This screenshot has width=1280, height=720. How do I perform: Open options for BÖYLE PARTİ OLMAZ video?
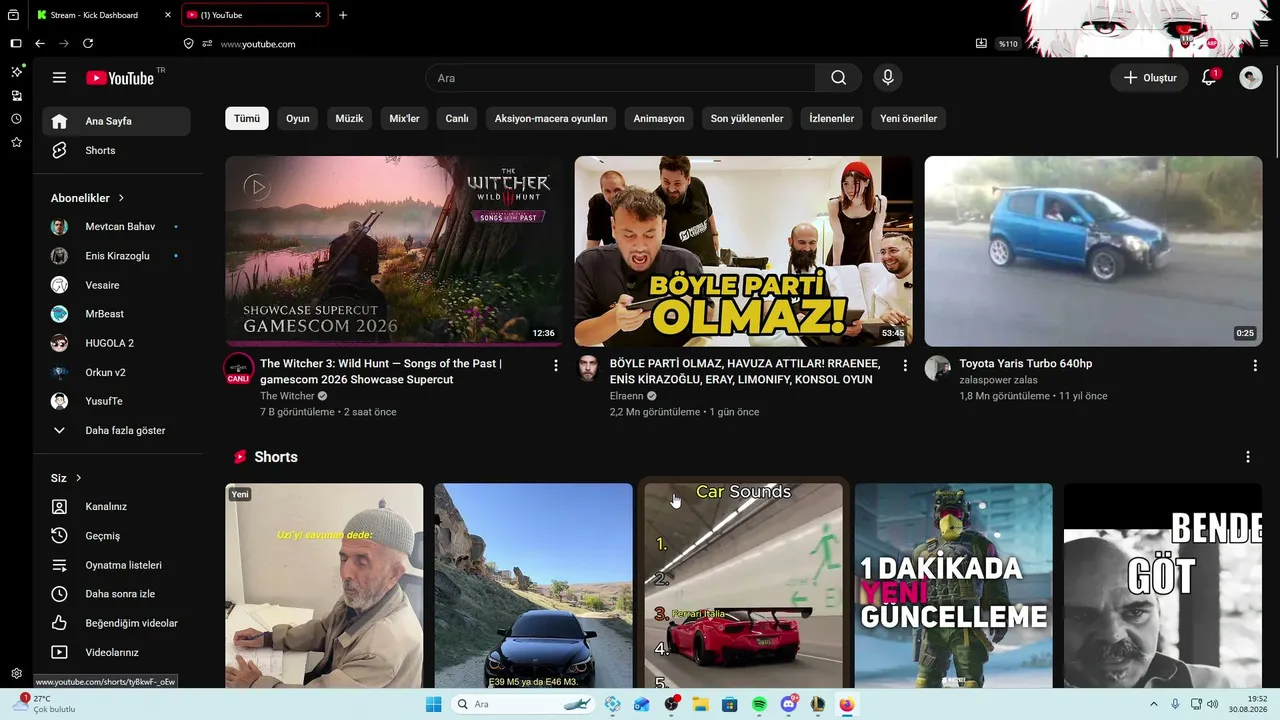(905, 366)
